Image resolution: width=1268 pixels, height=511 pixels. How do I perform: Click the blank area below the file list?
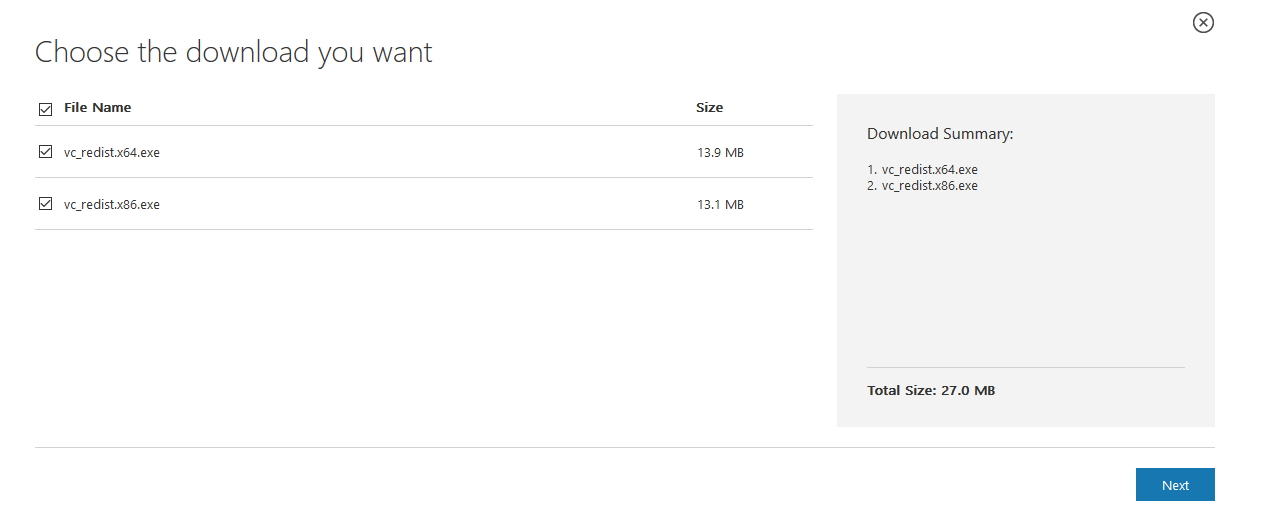tap(424, 335)
